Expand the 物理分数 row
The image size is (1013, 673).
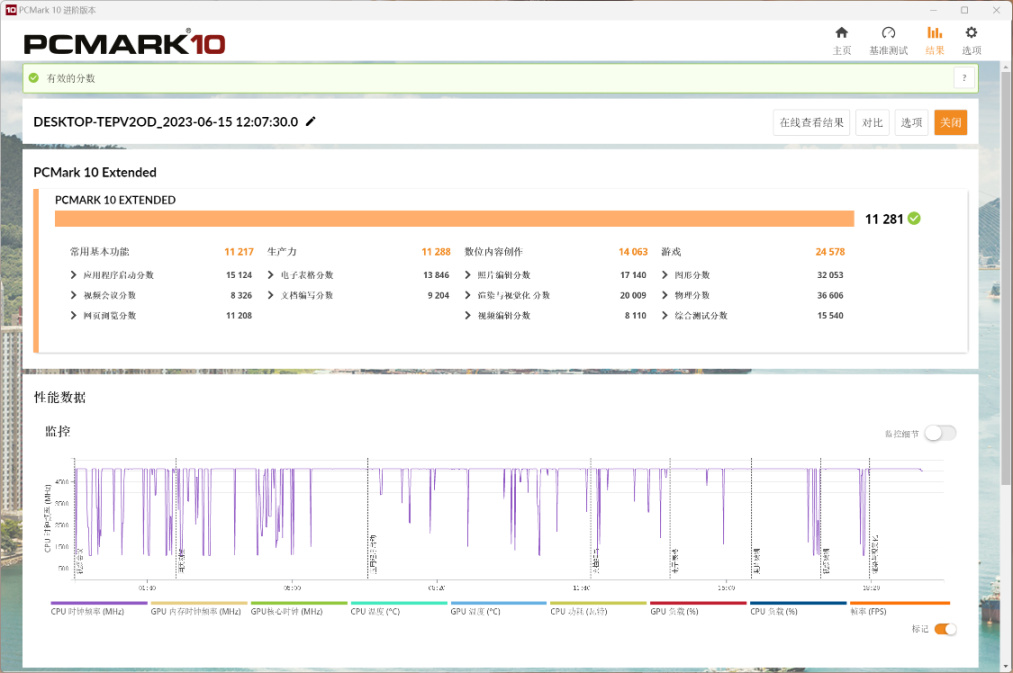point(664,295)
